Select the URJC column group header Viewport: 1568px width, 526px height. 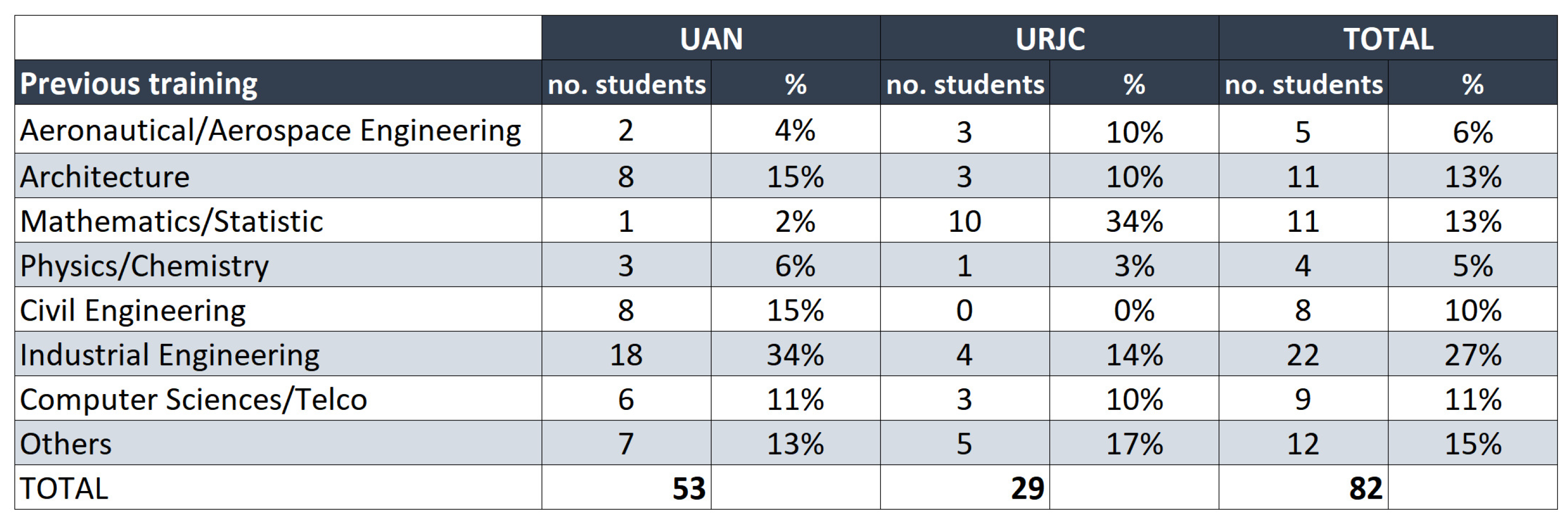pos(1049,39)
